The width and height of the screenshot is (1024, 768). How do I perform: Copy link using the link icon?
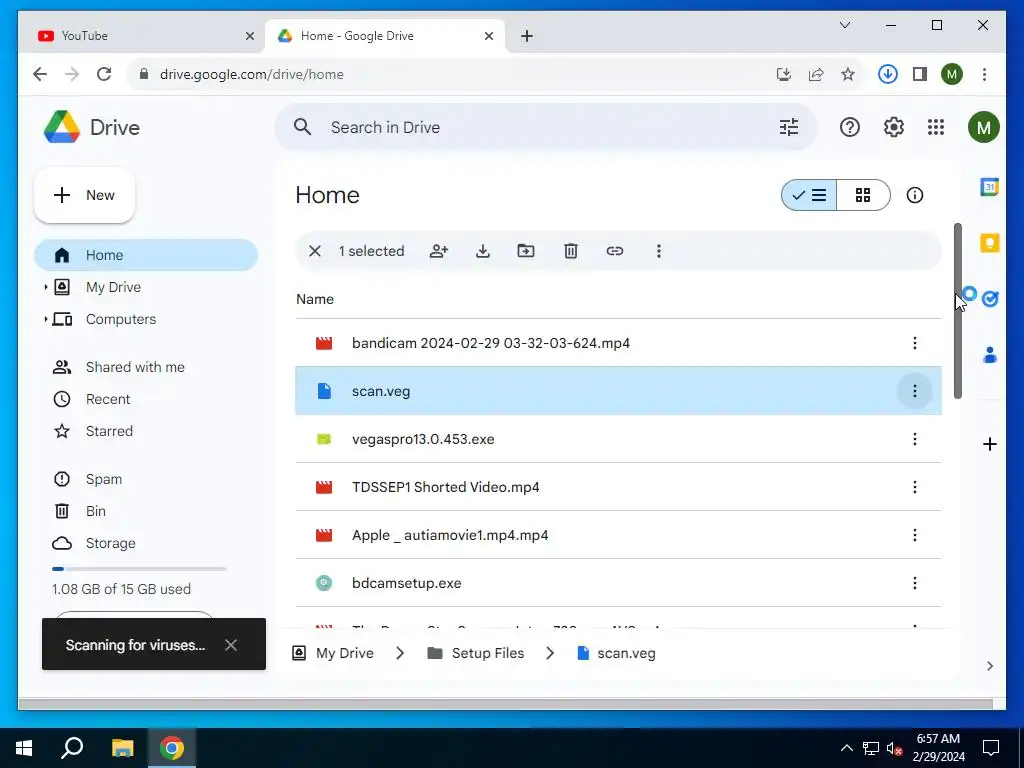click(x=615, y=251)
